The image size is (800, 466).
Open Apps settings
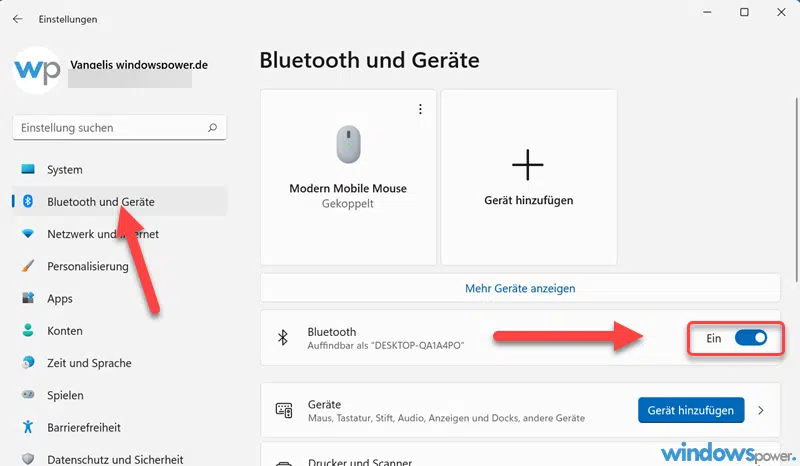[119, 298]
